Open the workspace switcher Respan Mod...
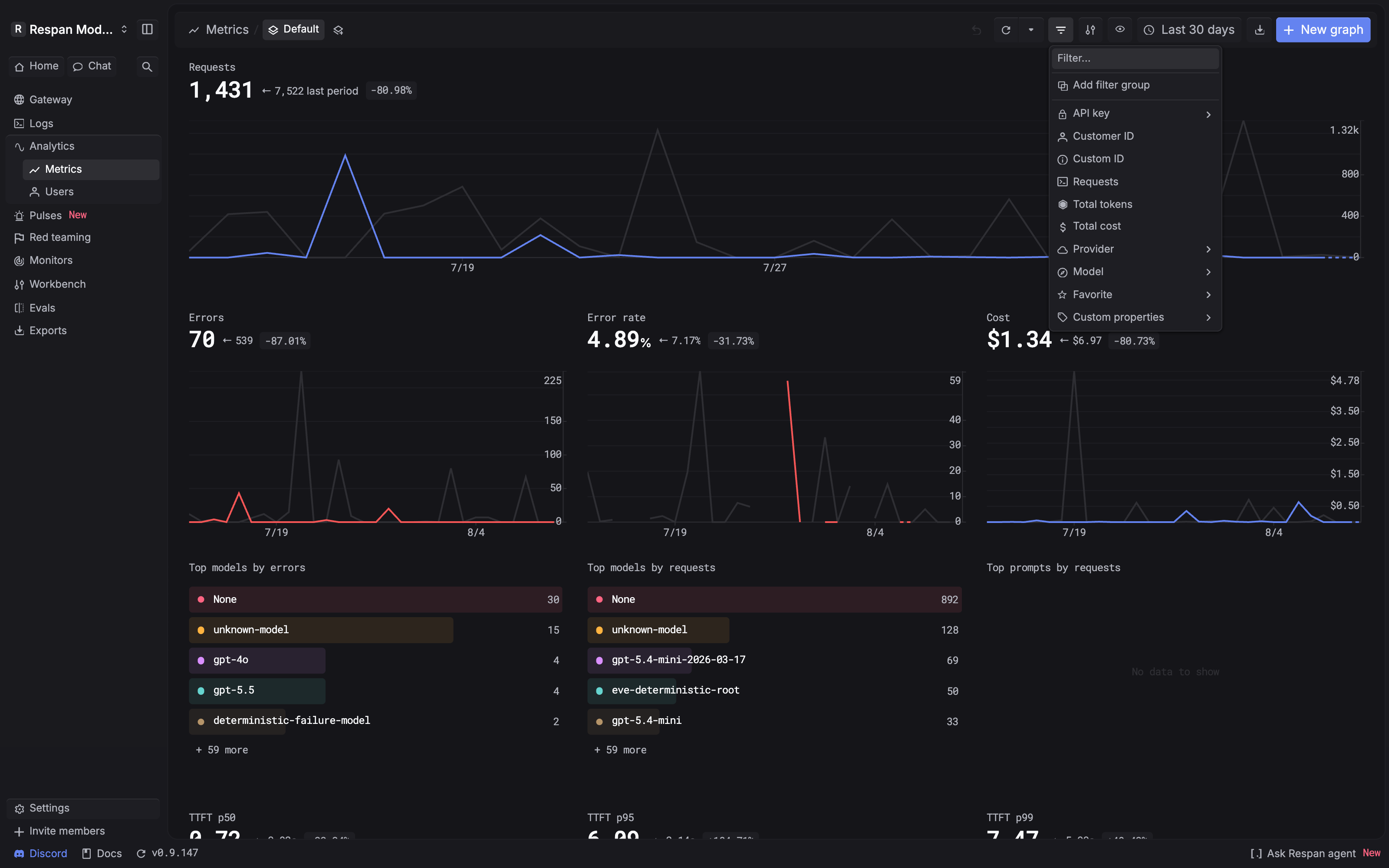This screenshot has height=868, width=1389. (x=70, y=29)
